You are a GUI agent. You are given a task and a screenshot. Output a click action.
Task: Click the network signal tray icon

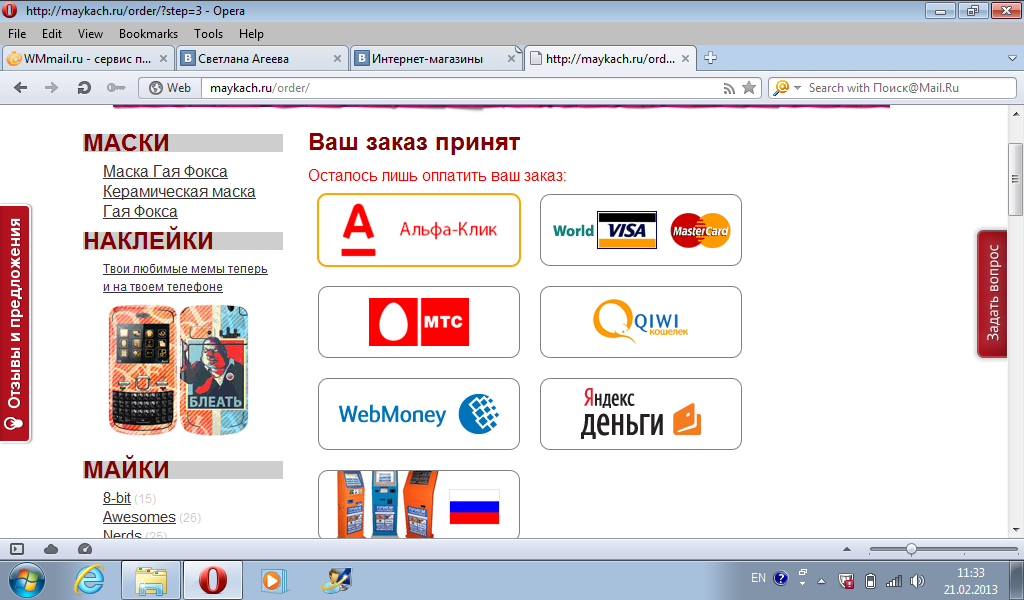893,580
